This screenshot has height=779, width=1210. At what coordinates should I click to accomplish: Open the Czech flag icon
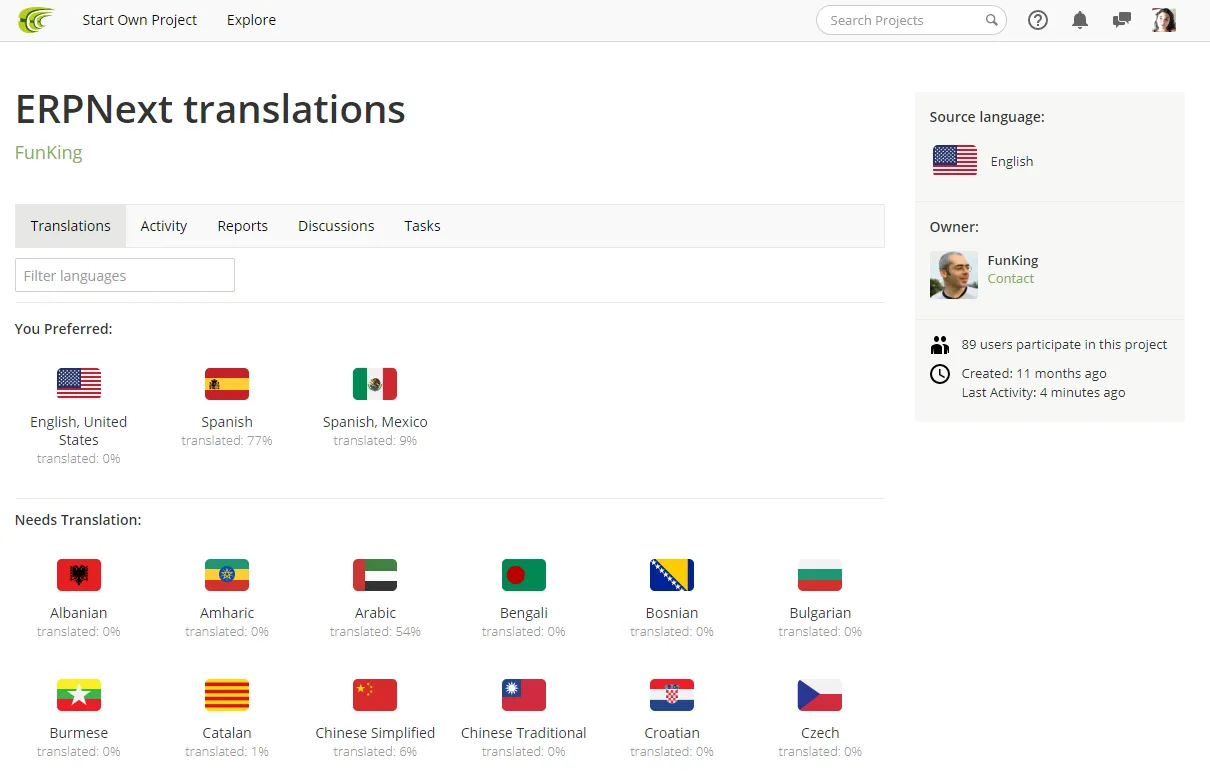tap(820, 695)
